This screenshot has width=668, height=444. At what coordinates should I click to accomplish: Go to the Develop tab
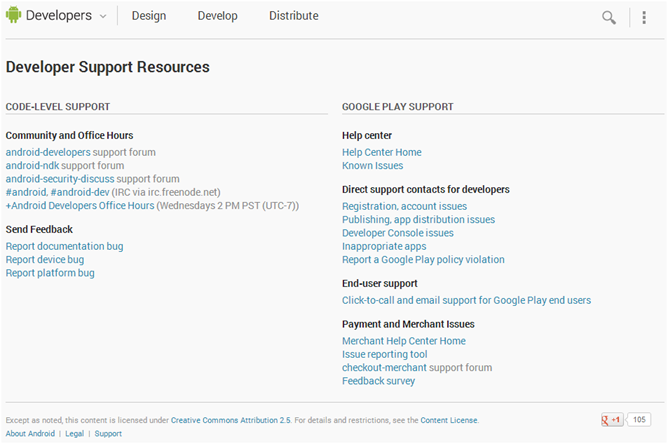(217, 16)
